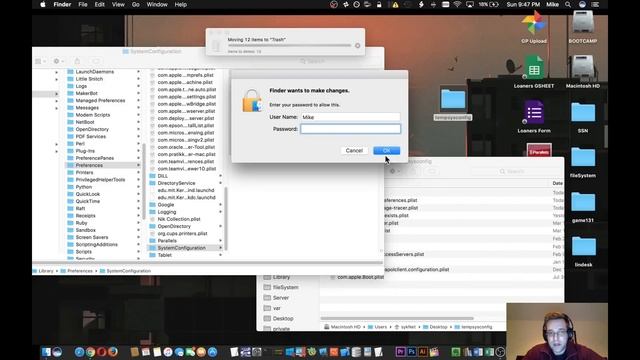Select the Managed Preferences folder
640x360 pixels.
click(x=100, y=100)
